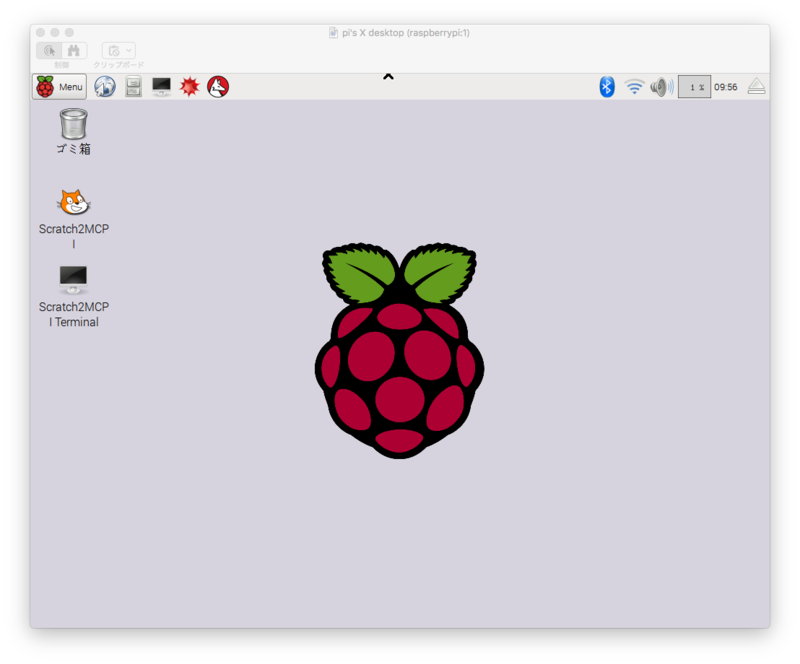
Task: Launch the web browser globe icon
Action: click(x=105, y=86)
